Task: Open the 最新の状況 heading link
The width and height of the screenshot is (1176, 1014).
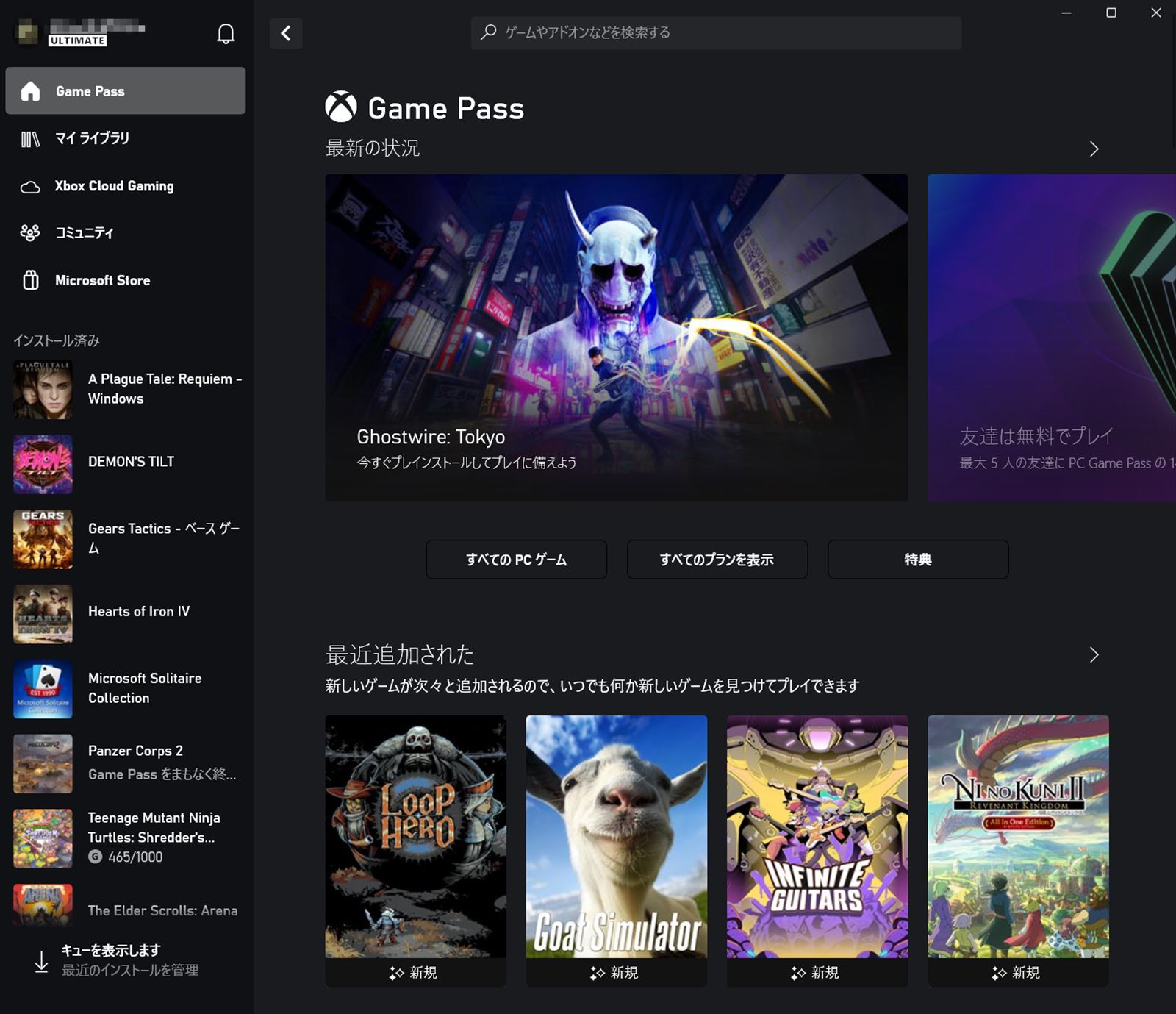Action: point(373,149)
